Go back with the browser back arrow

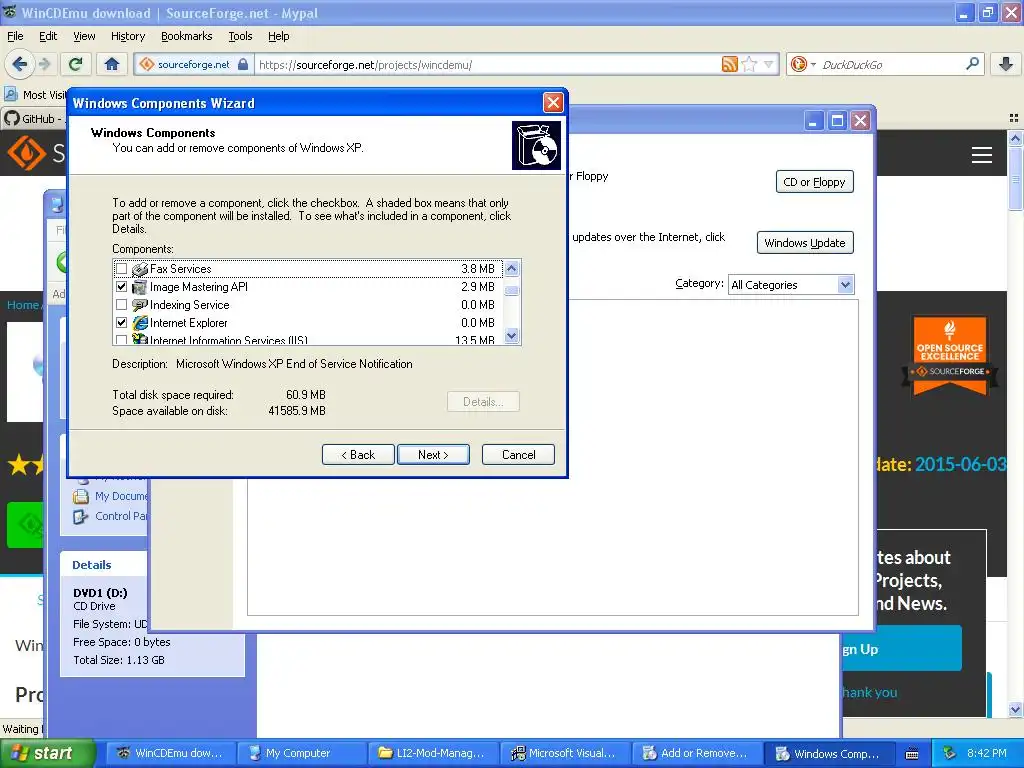[x=19, y=64]
